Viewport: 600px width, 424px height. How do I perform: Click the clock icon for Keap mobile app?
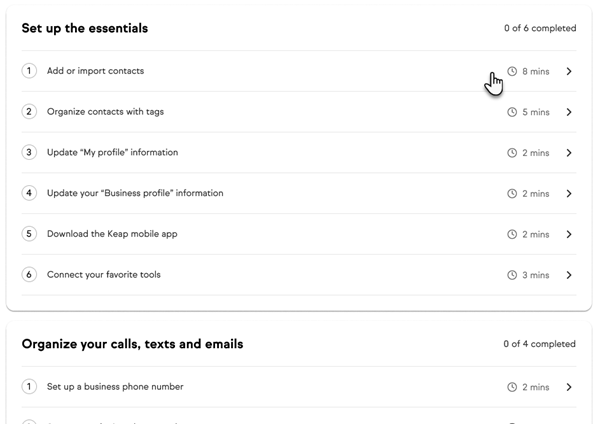click(512, 234)
